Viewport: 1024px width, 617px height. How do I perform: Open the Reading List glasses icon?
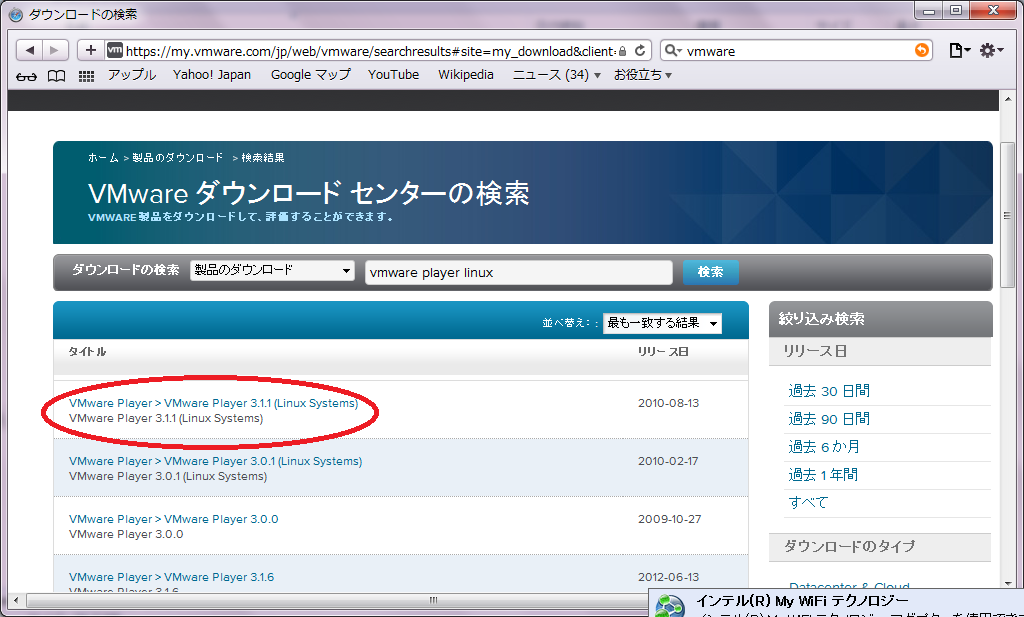26,76
